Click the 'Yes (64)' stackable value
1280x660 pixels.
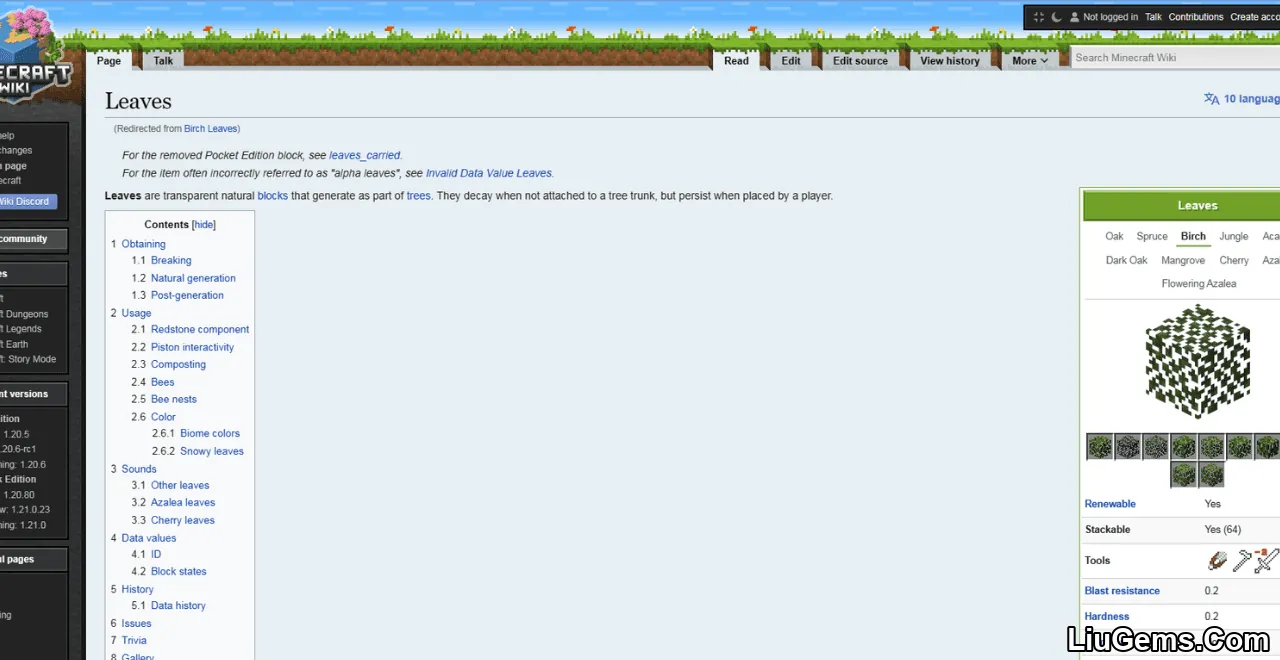[x=1223, y=530]
